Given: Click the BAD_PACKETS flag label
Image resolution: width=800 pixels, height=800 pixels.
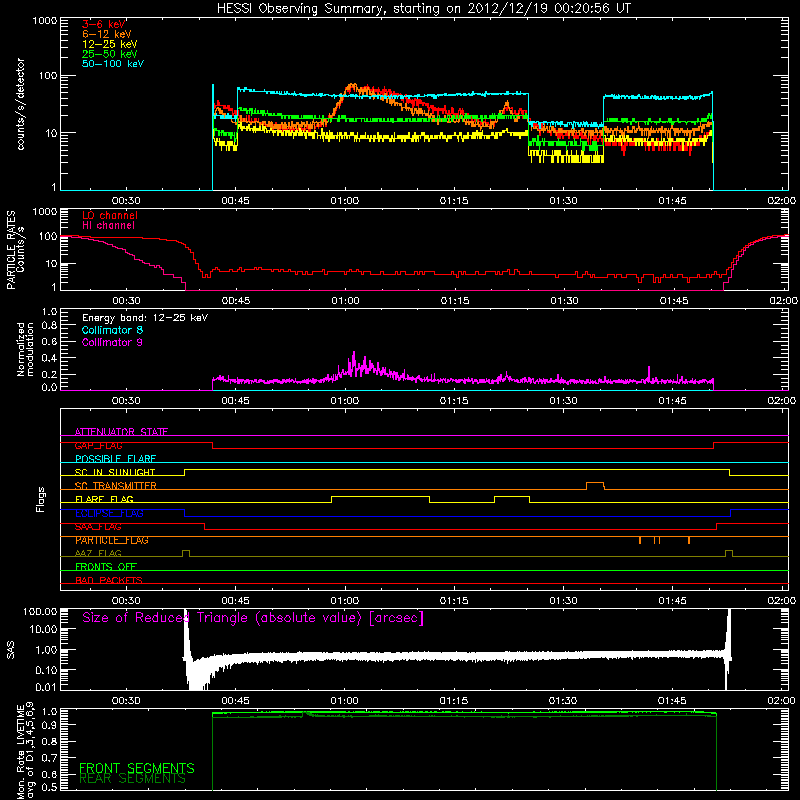Looking at the screenshot, I should point(109,580).
